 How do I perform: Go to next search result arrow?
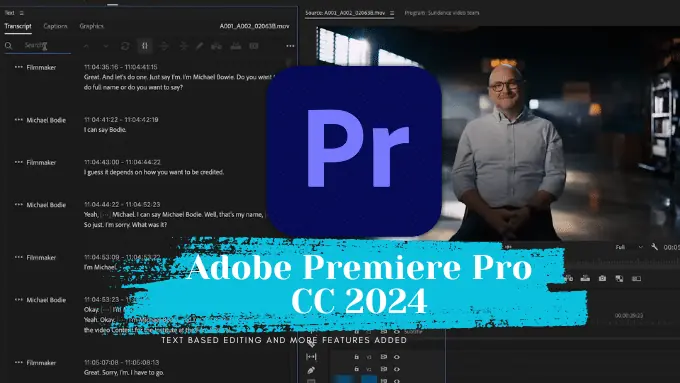point(106,46)
